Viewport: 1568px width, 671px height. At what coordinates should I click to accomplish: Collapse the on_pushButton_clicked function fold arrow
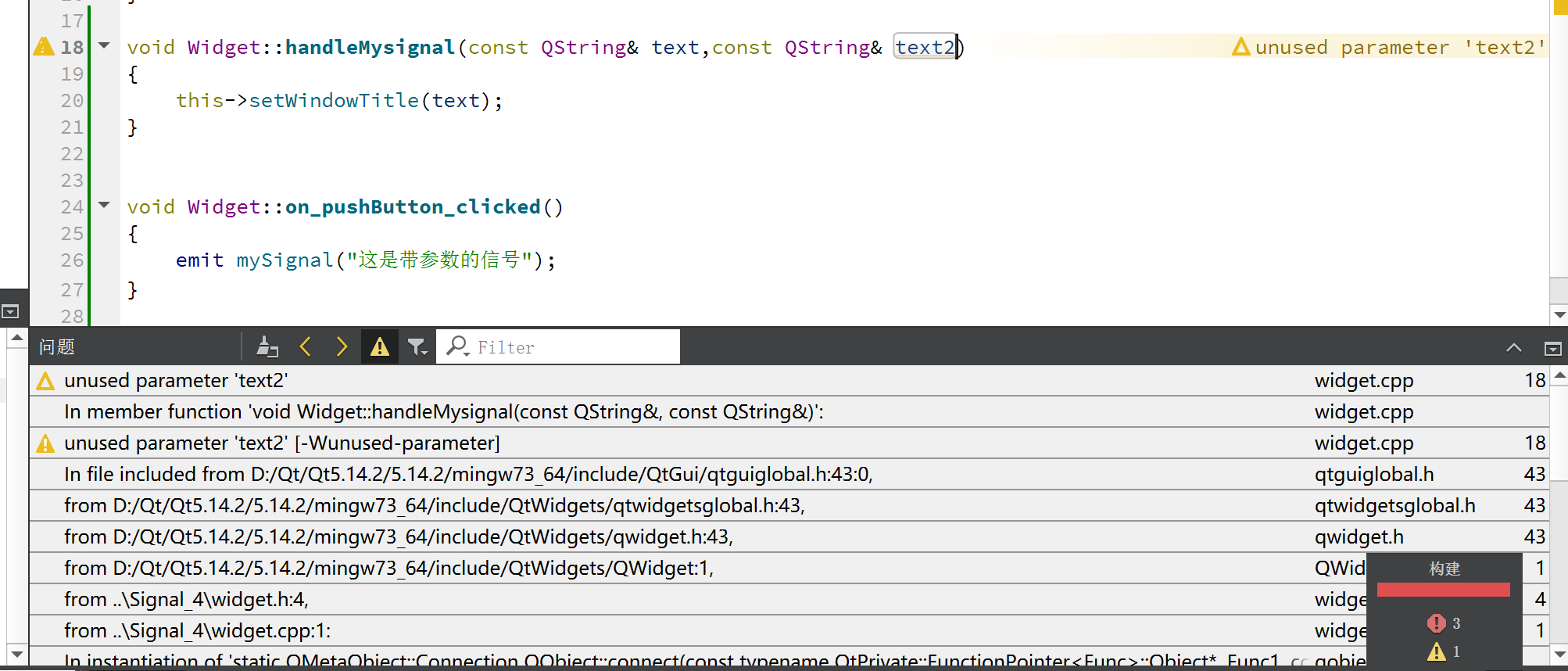click(104, 206)
